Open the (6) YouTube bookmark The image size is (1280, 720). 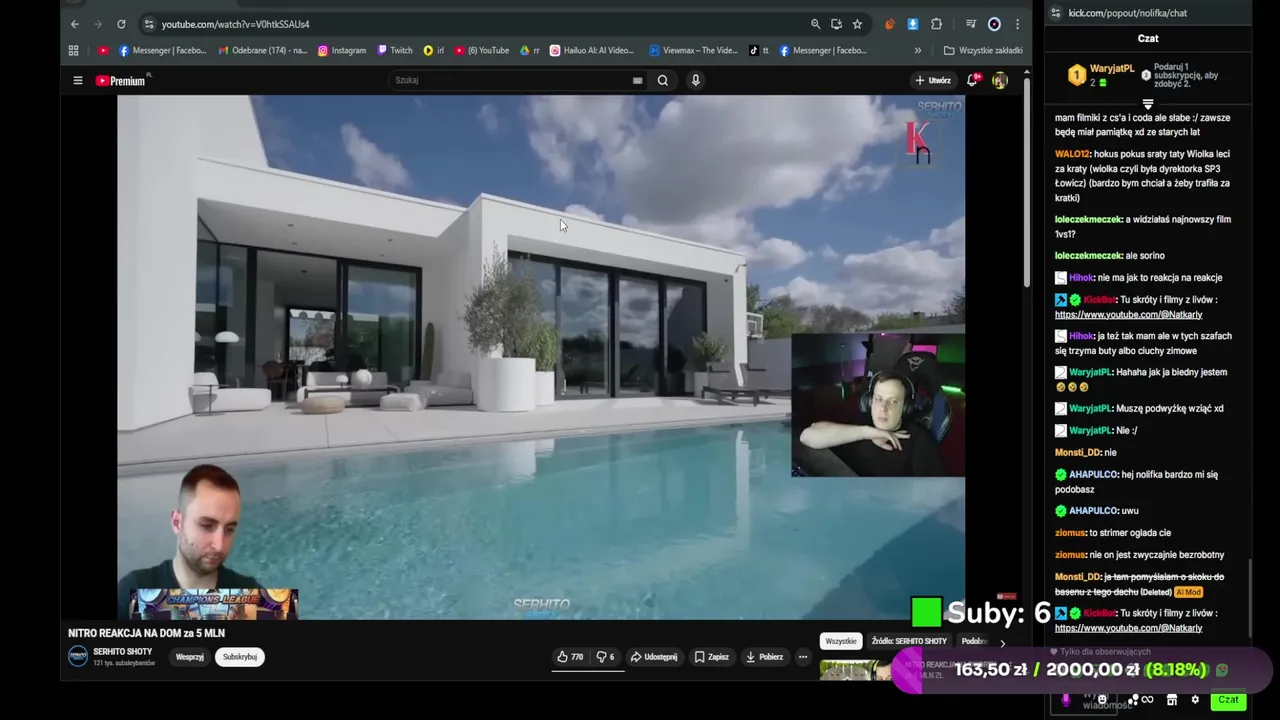click(481, 50)
